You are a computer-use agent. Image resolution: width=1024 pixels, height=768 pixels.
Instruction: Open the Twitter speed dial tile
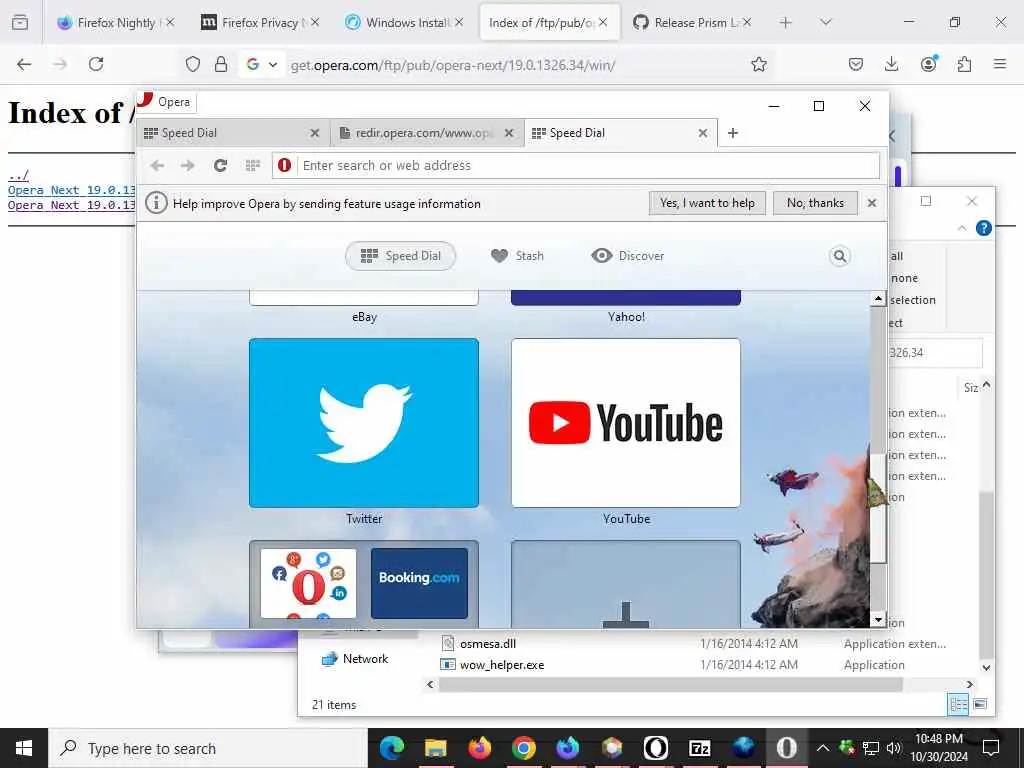(364, 423)
